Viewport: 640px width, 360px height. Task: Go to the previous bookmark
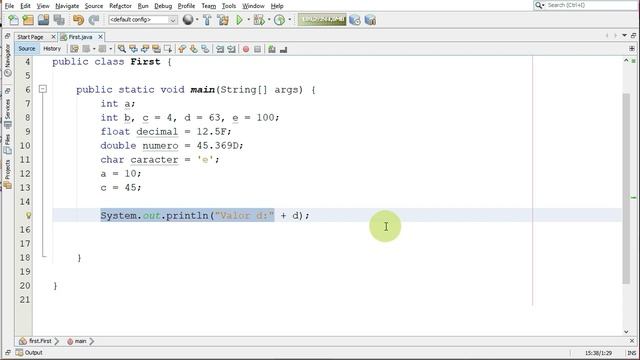point(182,49)
